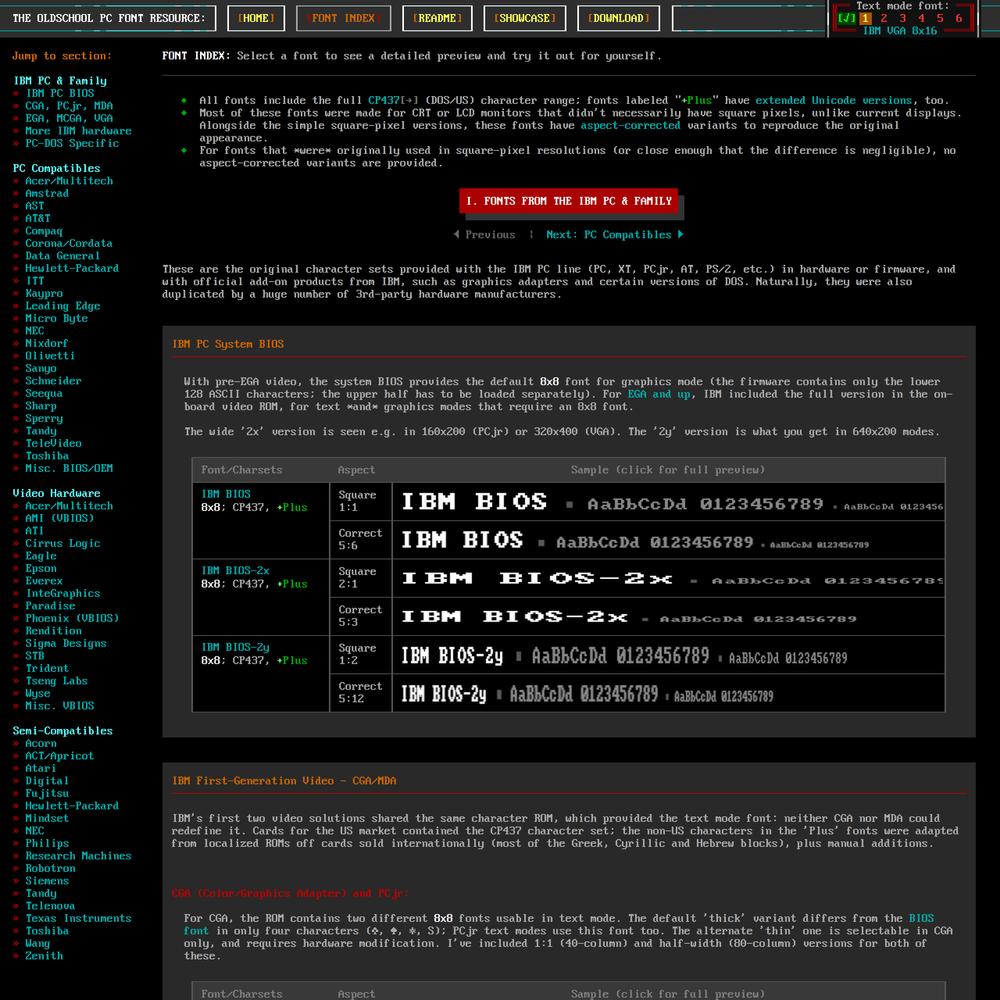
Task: Switch text mode font to option 2
Action: 884,18
